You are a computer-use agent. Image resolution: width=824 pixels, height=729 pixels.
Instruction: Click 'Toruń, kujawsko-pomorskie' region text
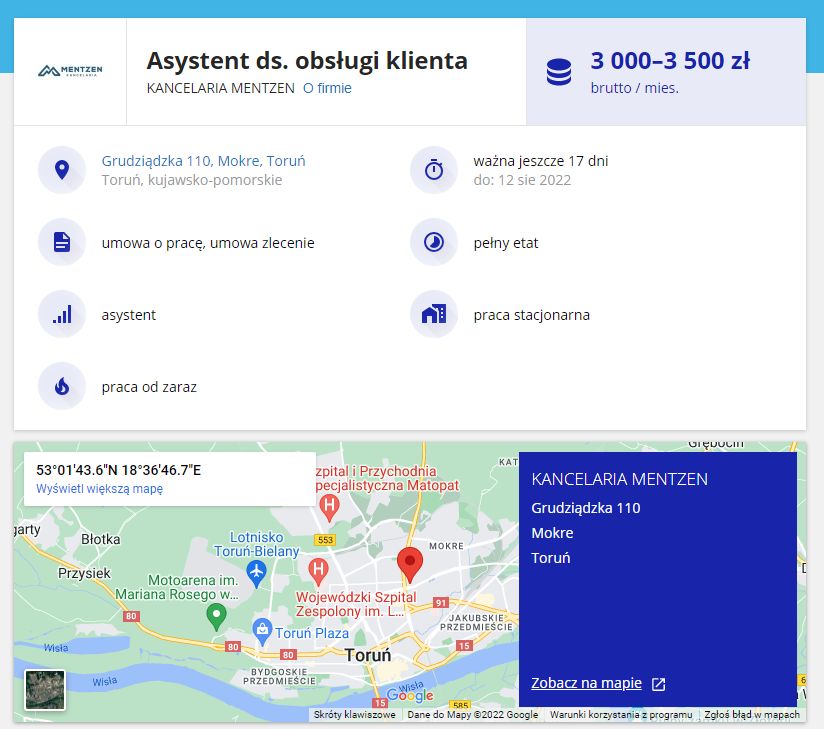click(x=192, y=180)
